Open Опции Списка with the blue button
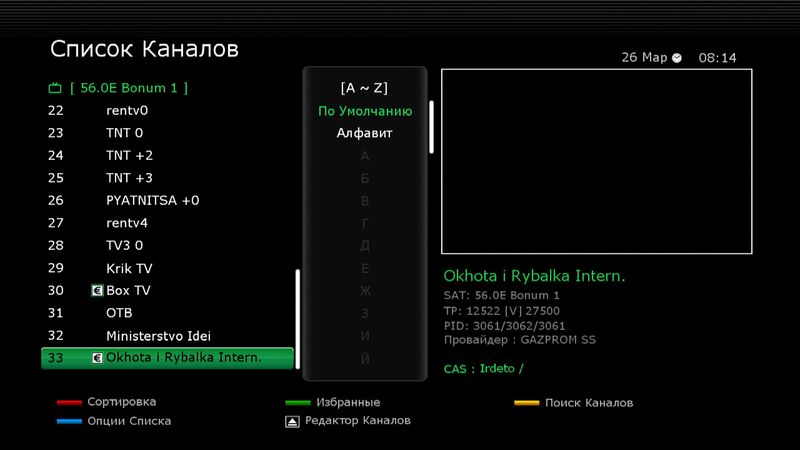This screenshot has height=450, width=800. click(x=69, y=422)
